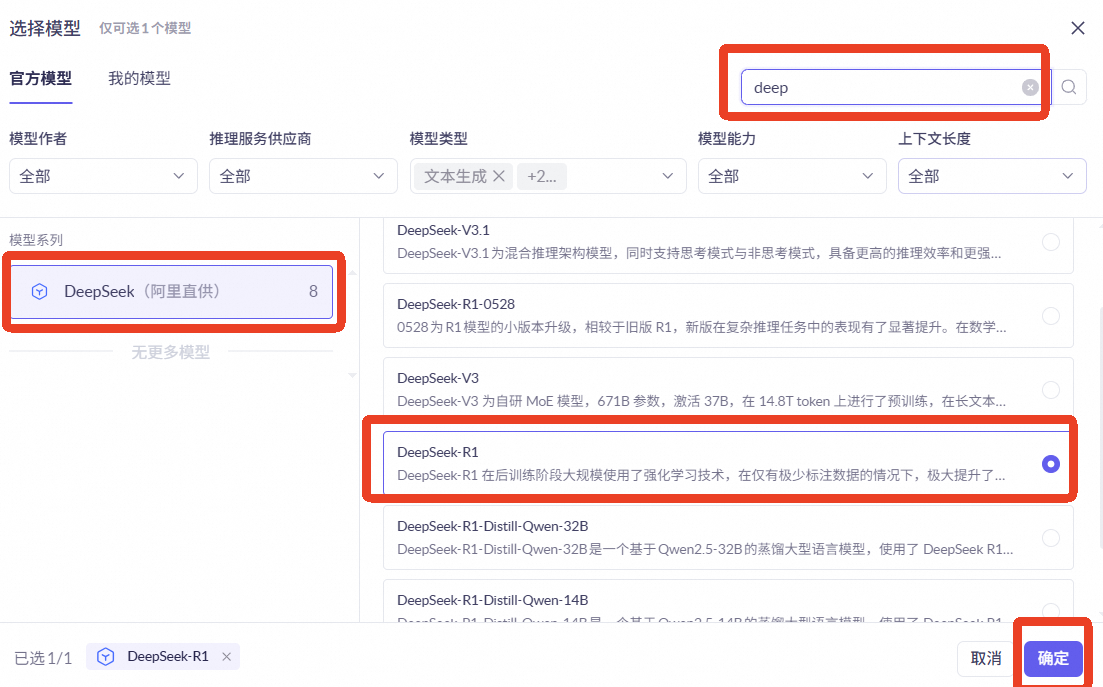Click the DeepSeek-V3 model title
The height and width of the screenshot is (687, 1103).
(x=438, y=378)
